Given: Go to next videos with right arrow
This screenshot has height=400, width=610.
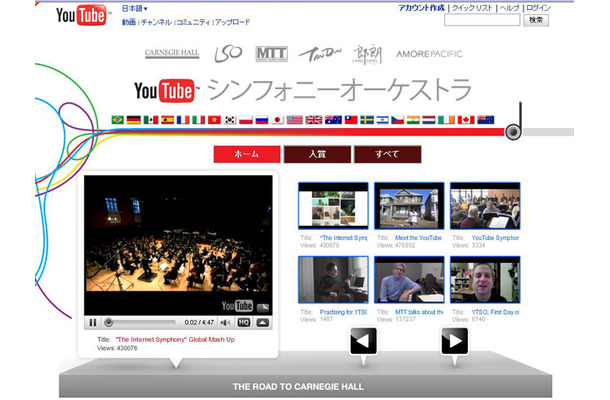Looking at the screenshot, I should 454,341.
